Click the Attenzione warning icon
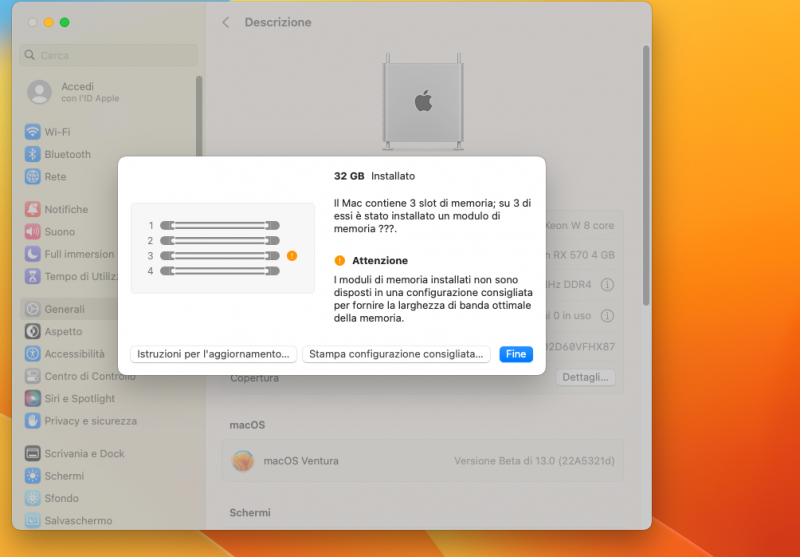This screenshot has height=557, width=800. [x=340, y=261]
